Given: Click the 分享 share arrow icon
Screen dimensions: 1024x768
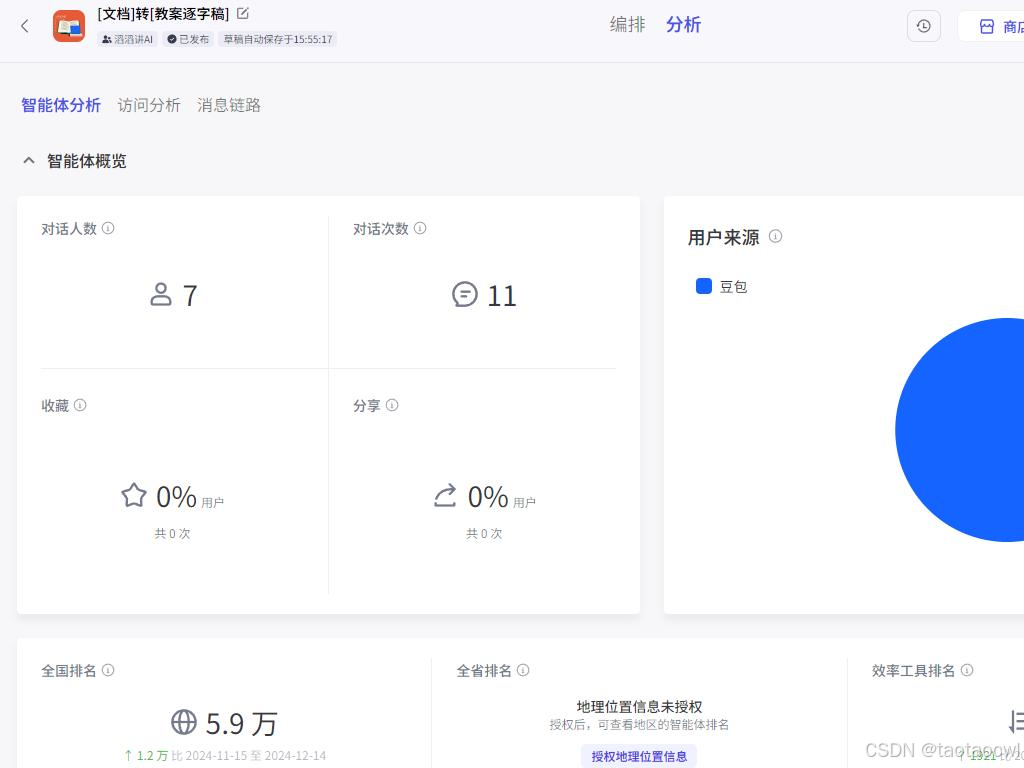Looking at the screenshot, I should [x=445, y=495].
